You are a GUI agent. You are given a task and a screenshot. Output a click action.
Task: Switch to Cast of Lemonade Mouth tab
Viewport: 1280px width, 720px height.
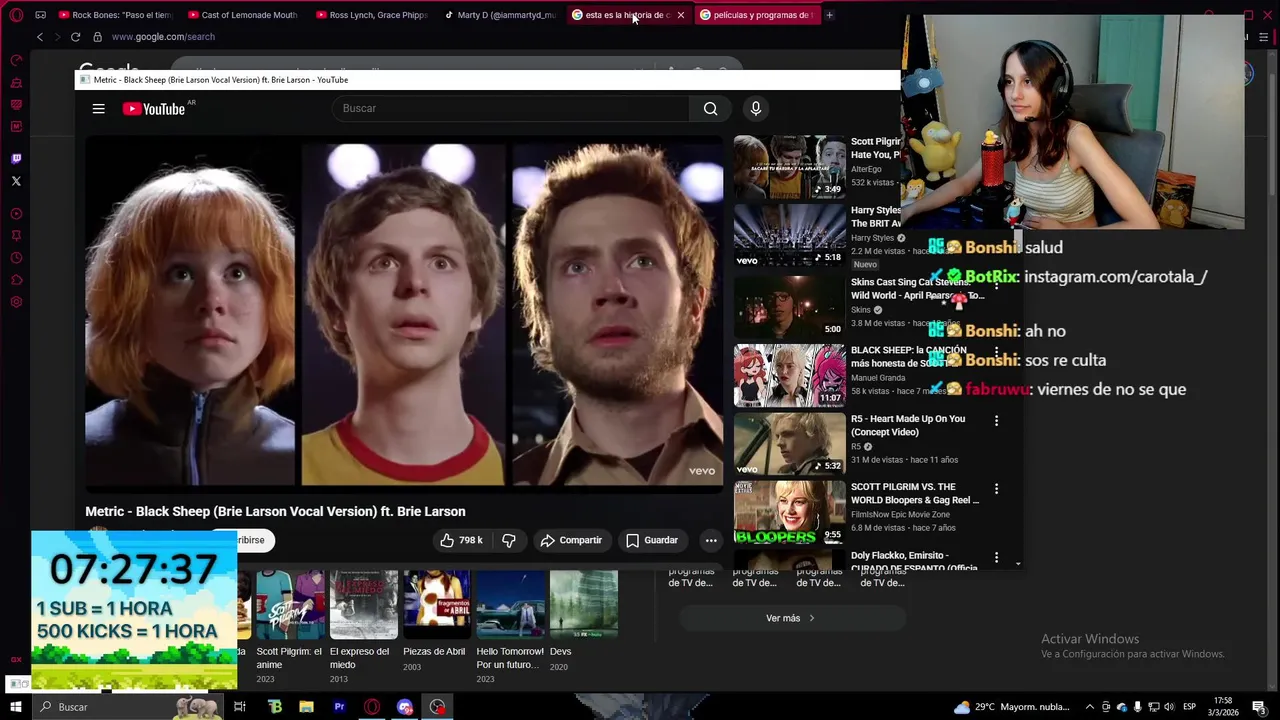click(243, 15)
